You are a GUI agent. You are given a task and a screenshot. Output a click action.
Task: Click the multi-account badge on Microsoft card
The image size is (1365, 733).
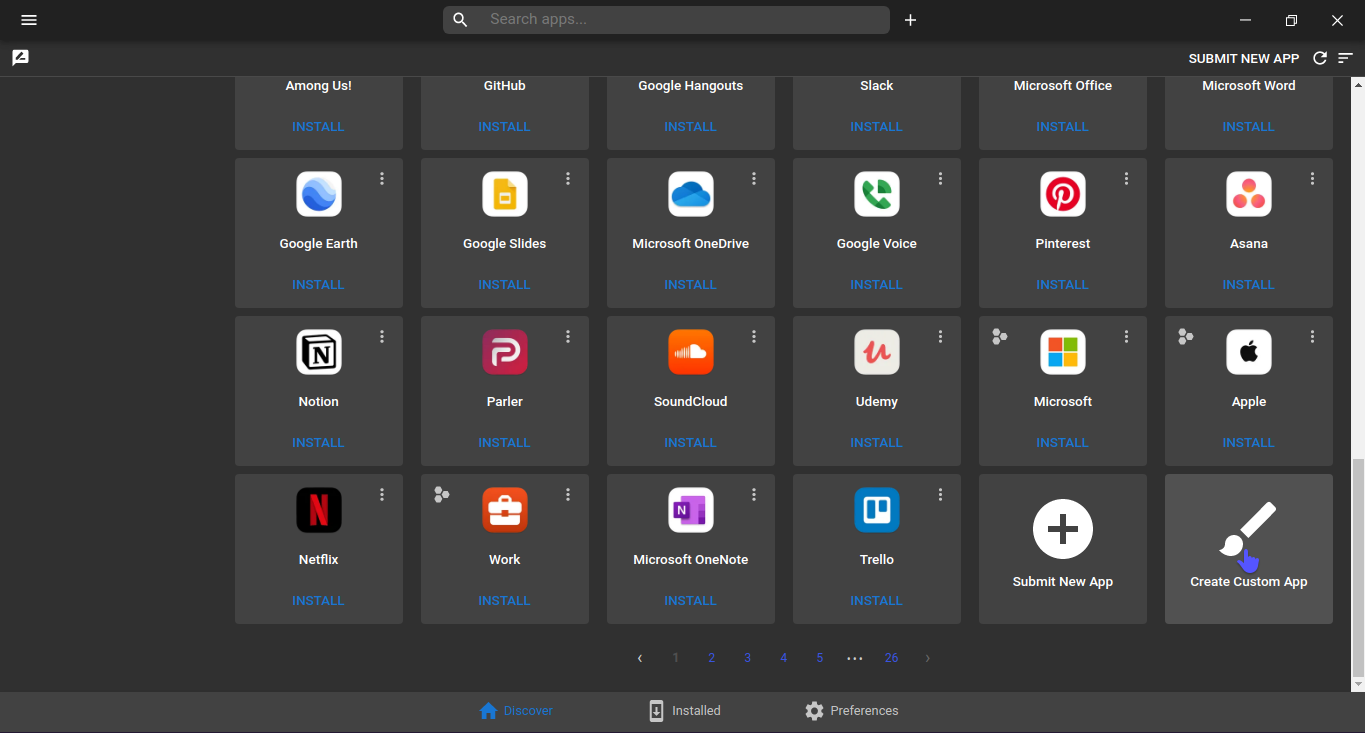[x=1000, y=336]
